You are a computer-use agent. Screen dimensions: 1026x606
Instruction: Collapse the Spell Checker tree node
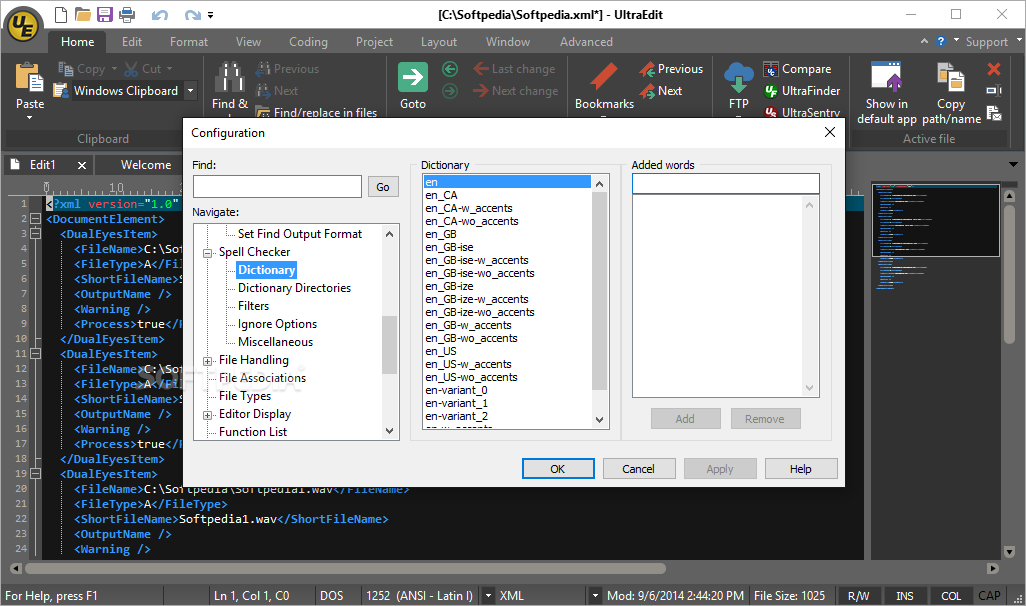[x=207, y=253]
